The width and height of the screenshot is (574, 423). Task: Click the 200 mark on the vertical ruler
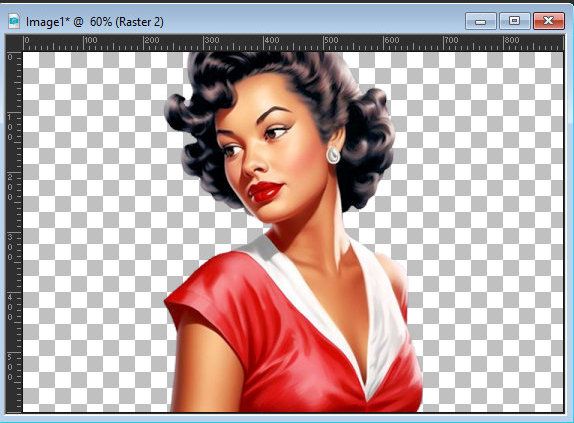coord(10,187)
